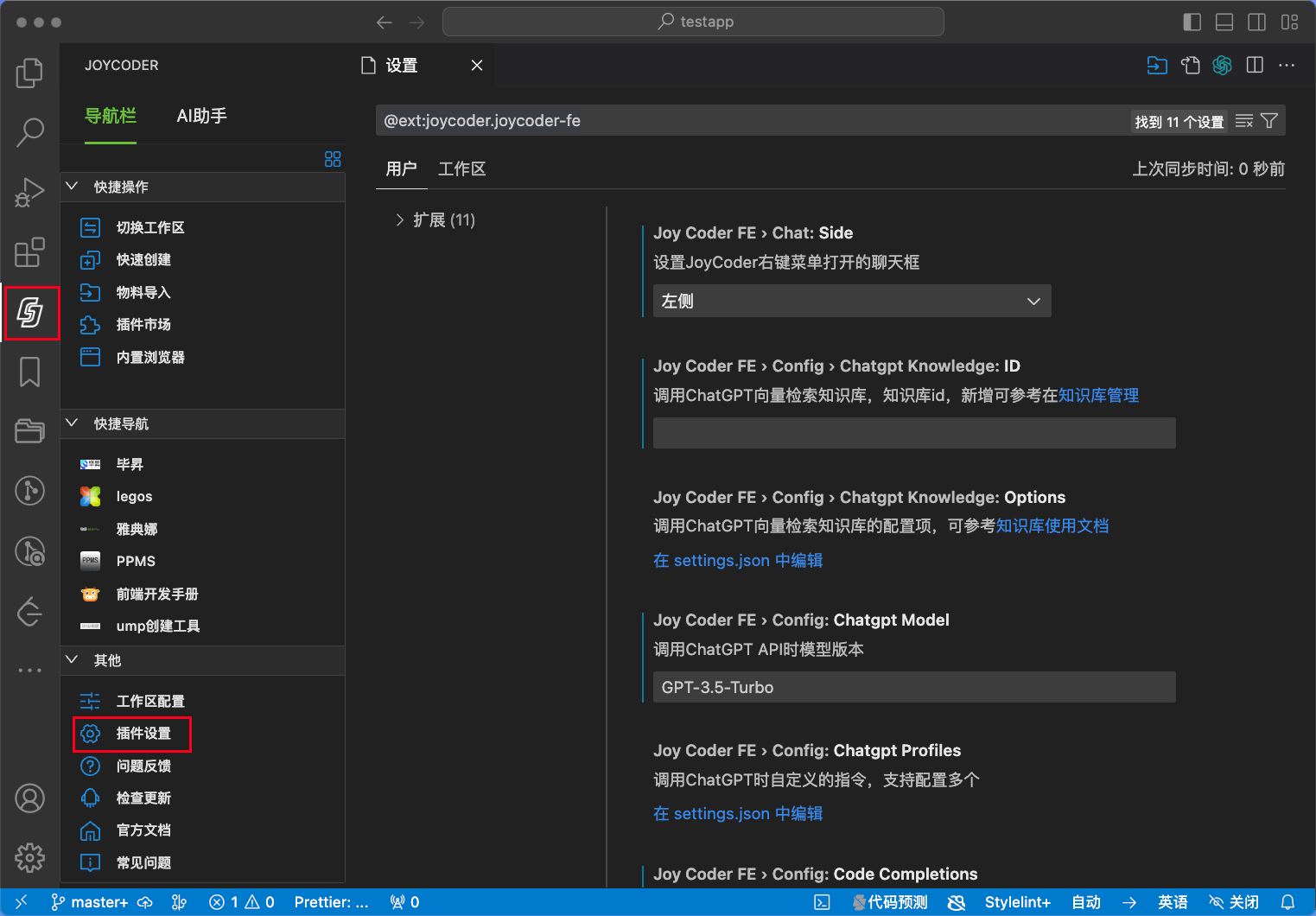This screenshot has height=916, width=1316.
Task: Click the Chatgpt Model field showing GPT-3.5-Turbo
Action: (914, 687)
